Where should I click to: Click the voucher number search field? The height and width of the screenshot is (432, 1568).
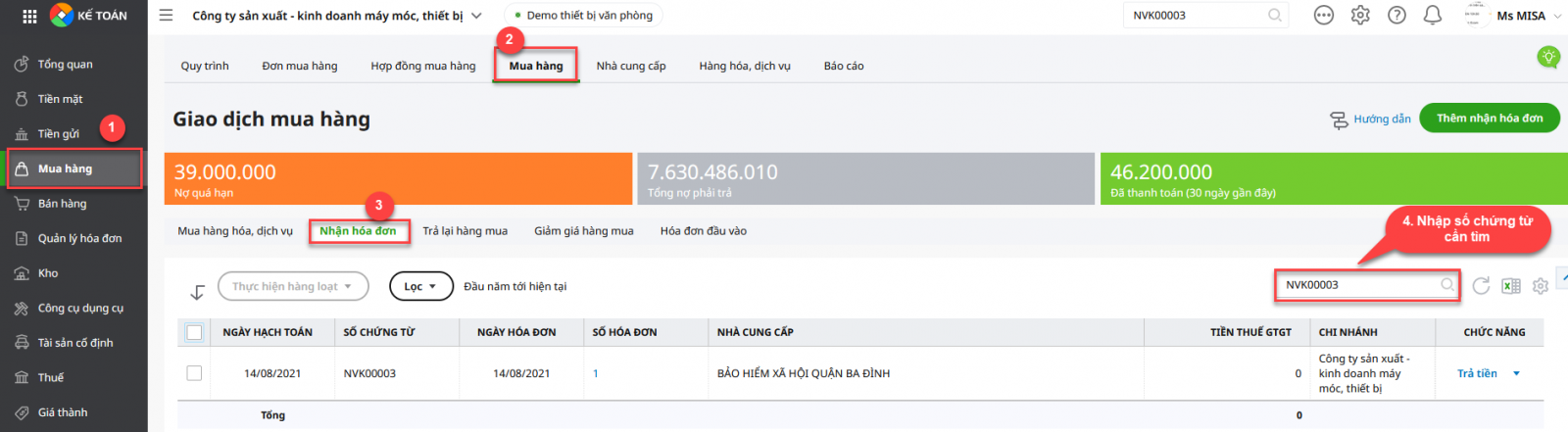(x=1357, y=285)
